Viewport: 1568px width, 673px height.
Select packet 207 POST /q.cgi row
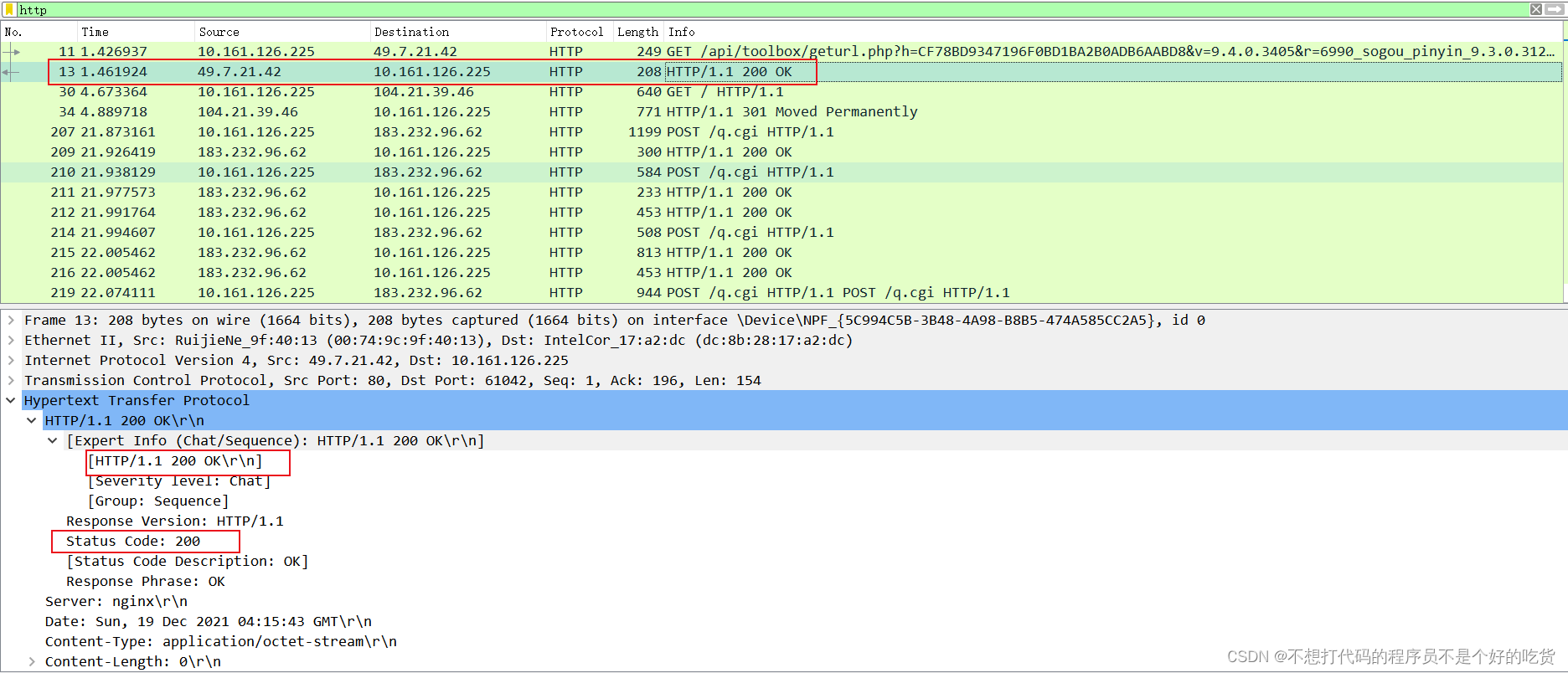(x=781, y=132)
